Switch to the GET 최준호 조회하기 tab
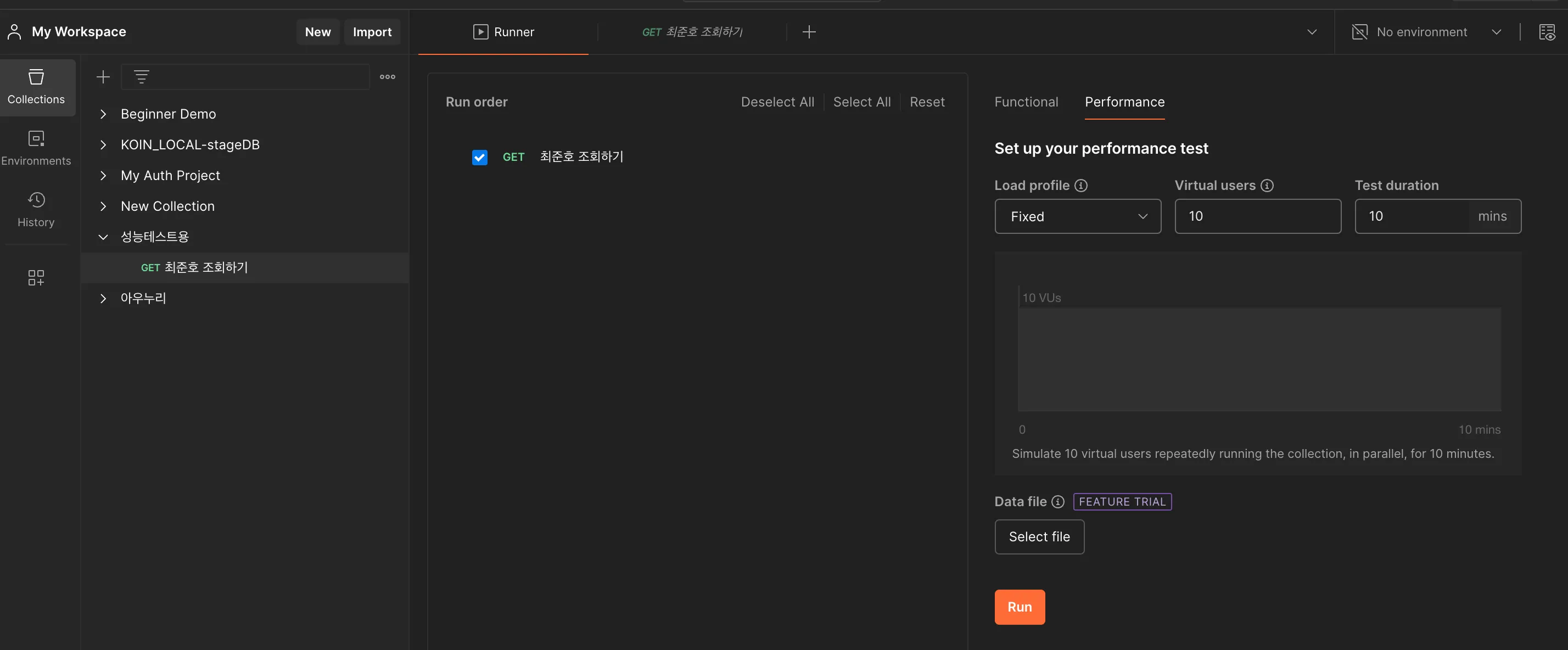Image resolution: width=1568 pixels, height=650 pixels. click(691, 32)
